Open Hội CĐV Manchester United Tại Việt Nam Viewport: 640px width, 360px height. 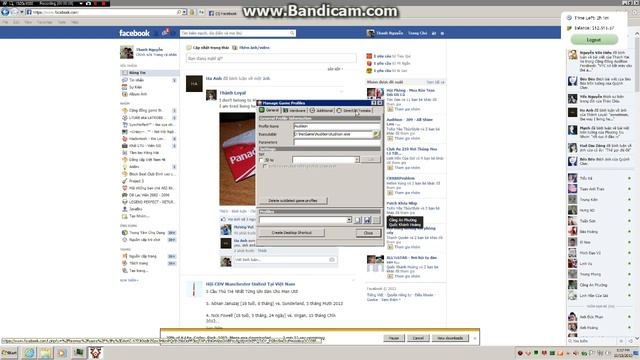[250, 284]
